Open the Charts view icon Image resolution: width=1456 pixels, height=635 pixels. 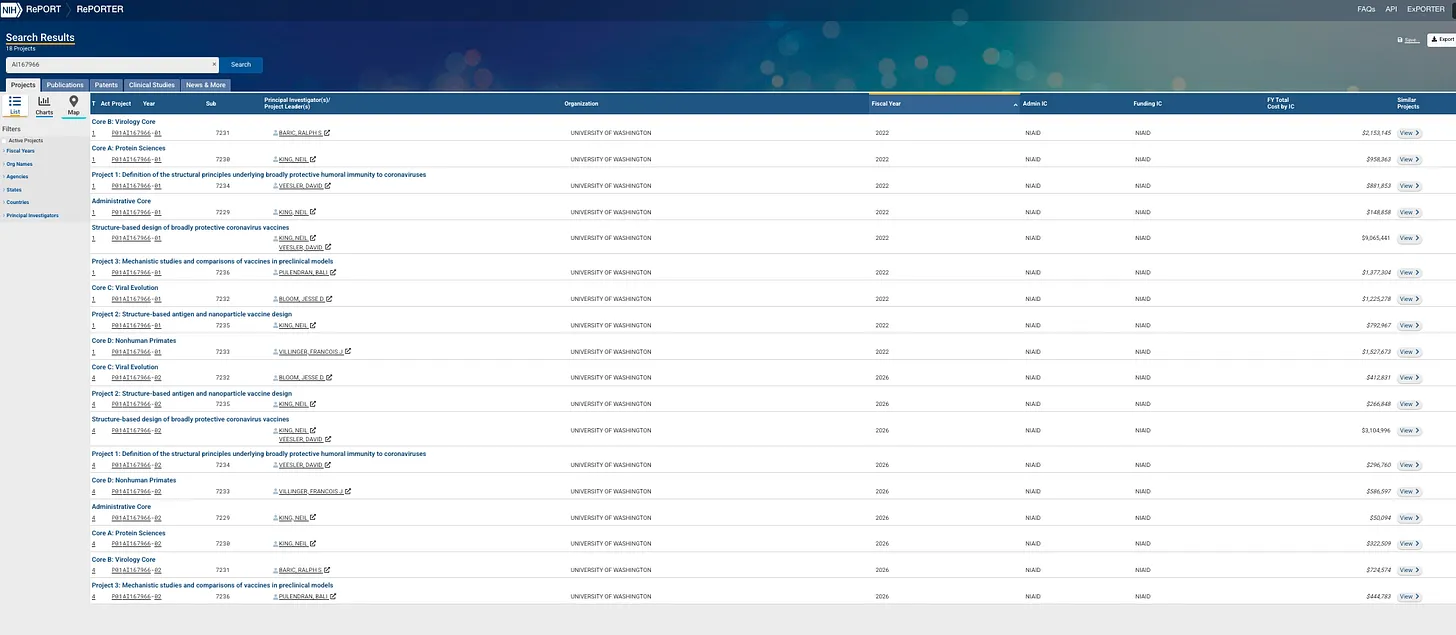tap(44, 101)
